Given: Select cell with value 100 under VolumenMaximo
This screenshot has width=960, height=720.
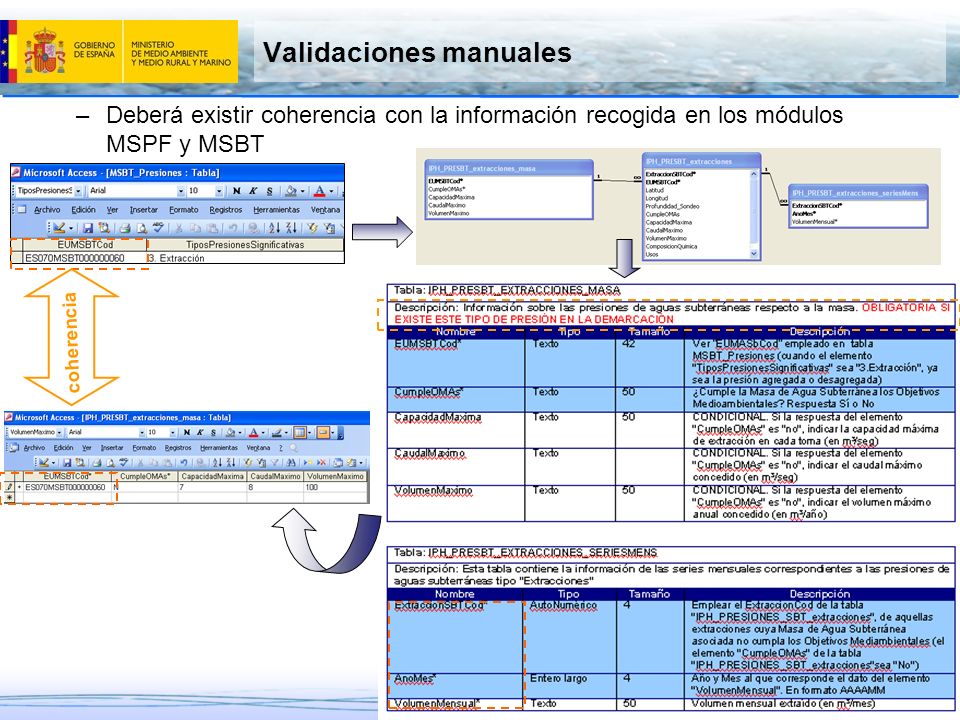Looking at the screenshot, I should pos(335,487).
